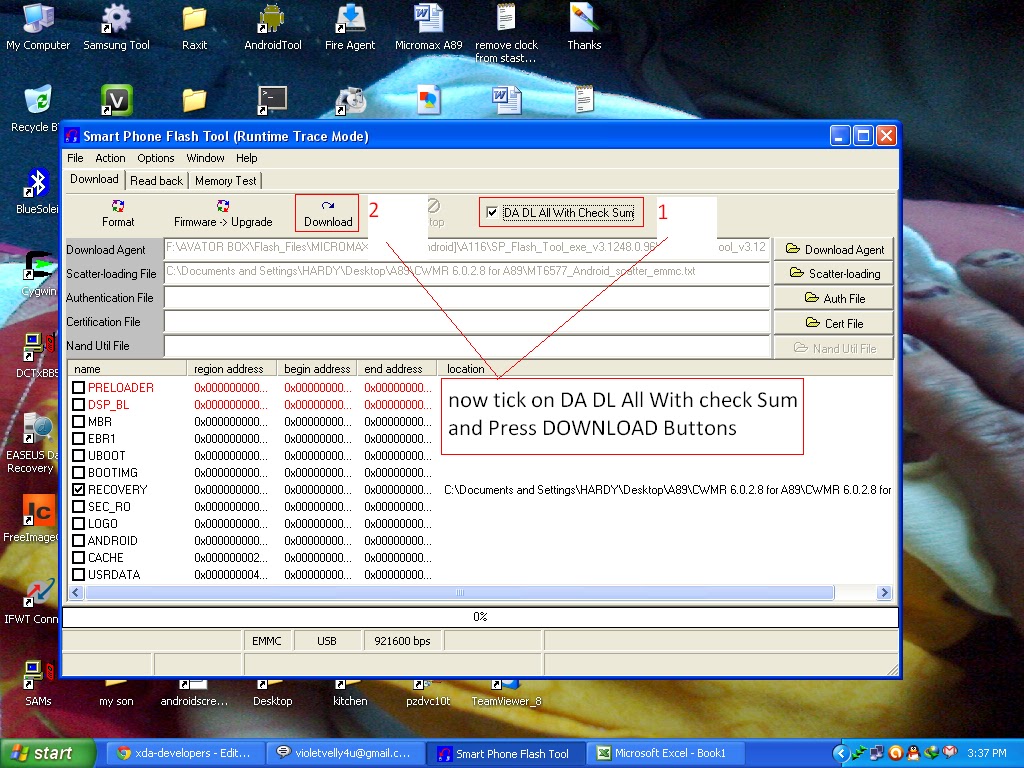Check the USRDATA partition checkbox

tap(78, 574)
